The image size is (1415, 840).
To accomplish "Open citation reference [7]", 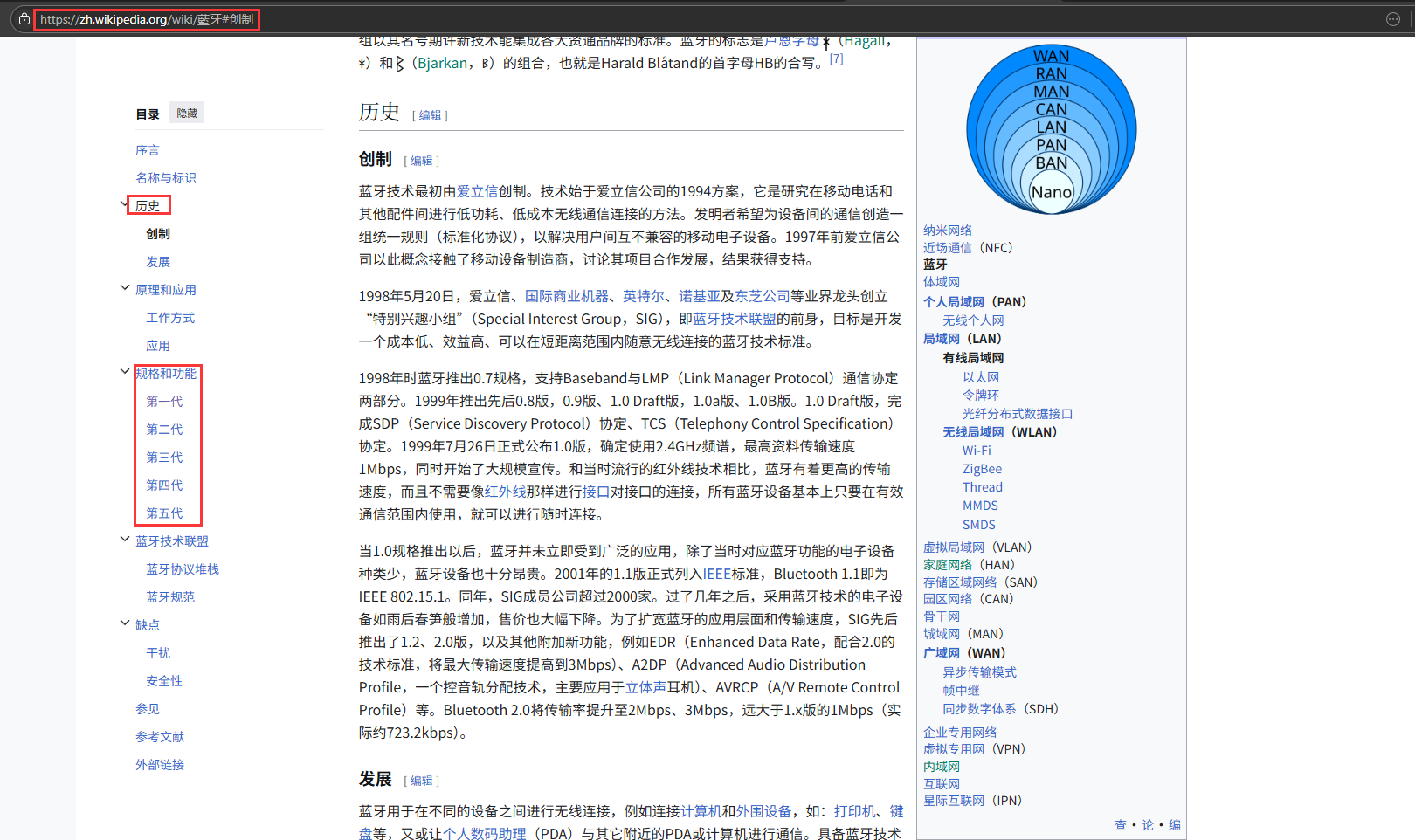I will (x=837, y=59).
